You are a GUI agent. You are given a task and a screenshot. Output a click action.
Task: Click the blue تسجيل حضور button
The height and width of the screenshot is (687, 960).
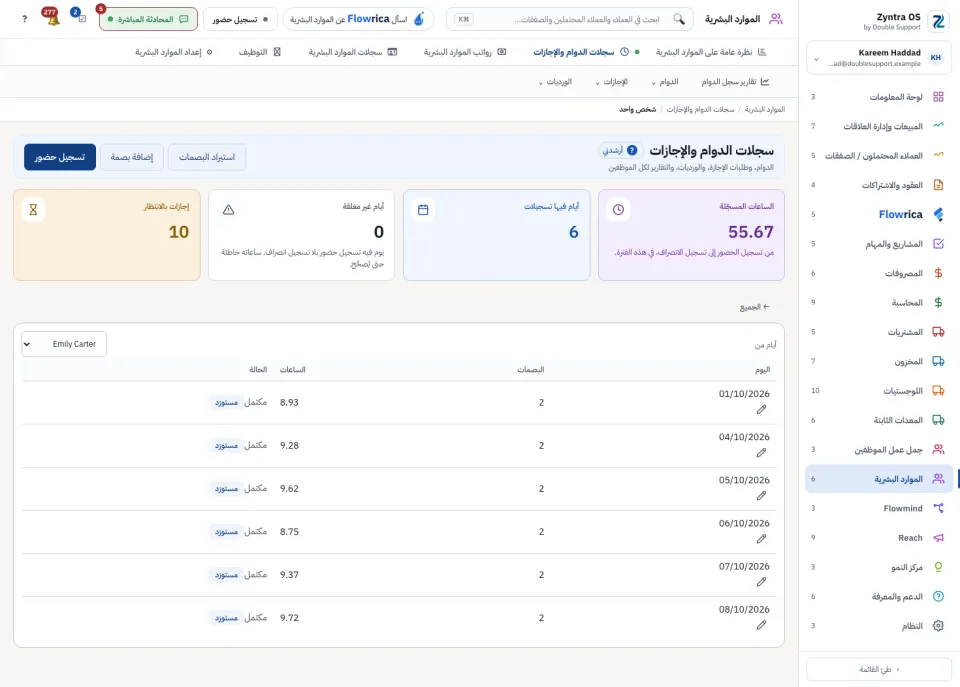(60, 157)
